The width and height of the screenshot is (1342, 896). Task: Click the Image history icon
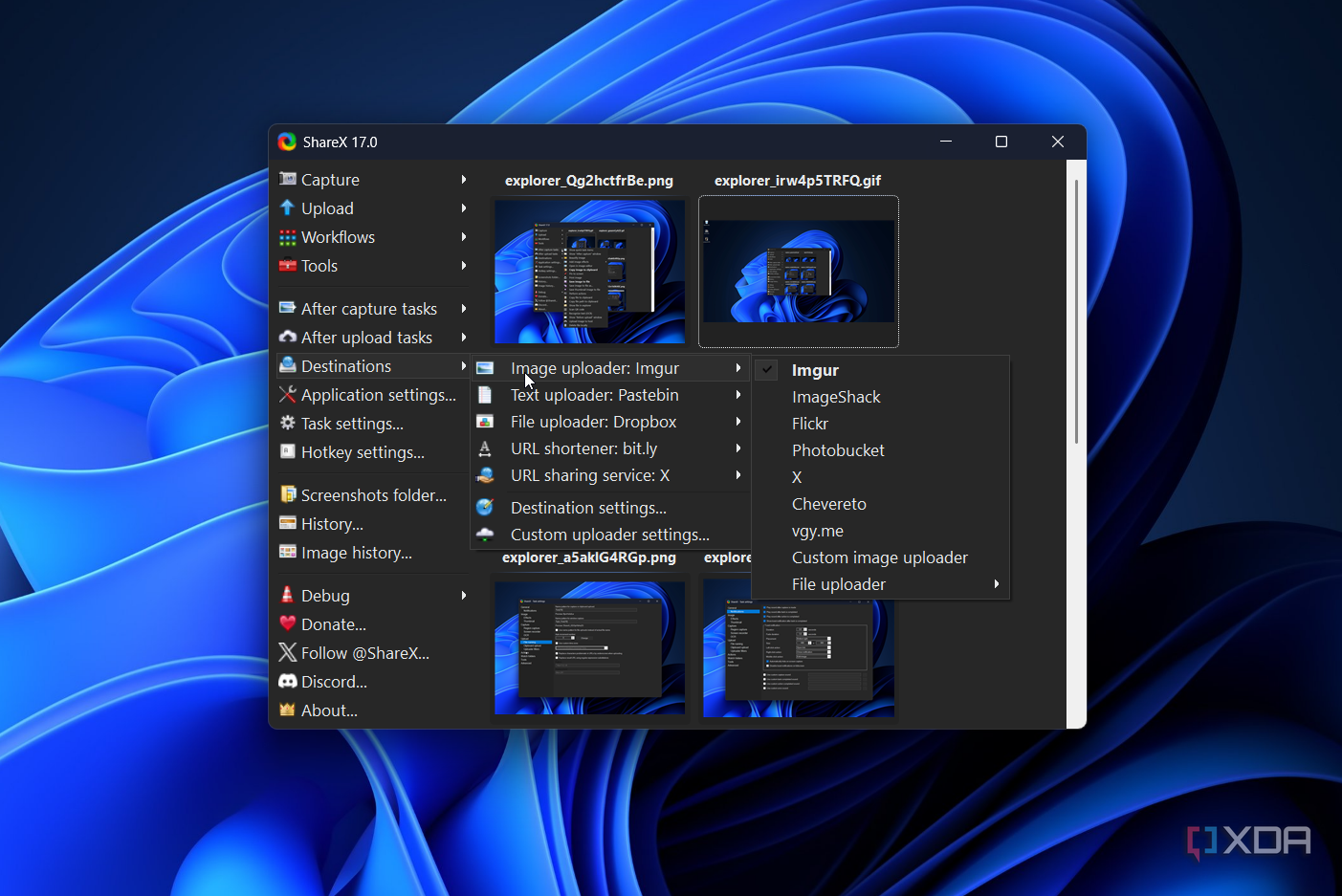tap(287, 552)
